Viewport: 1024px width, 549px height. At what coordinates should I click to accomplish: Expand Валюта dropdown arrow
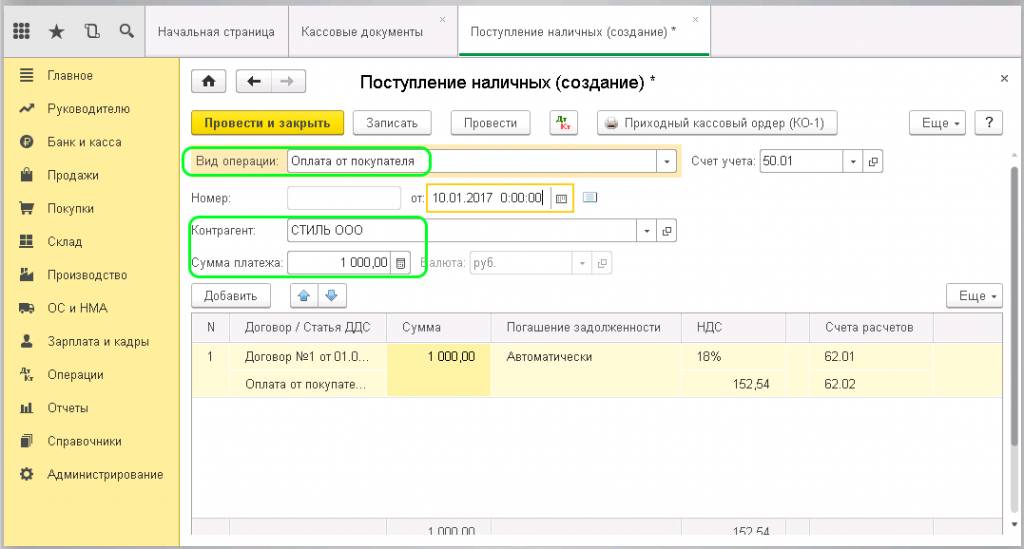pyautogui.click(x=582, y=263)
